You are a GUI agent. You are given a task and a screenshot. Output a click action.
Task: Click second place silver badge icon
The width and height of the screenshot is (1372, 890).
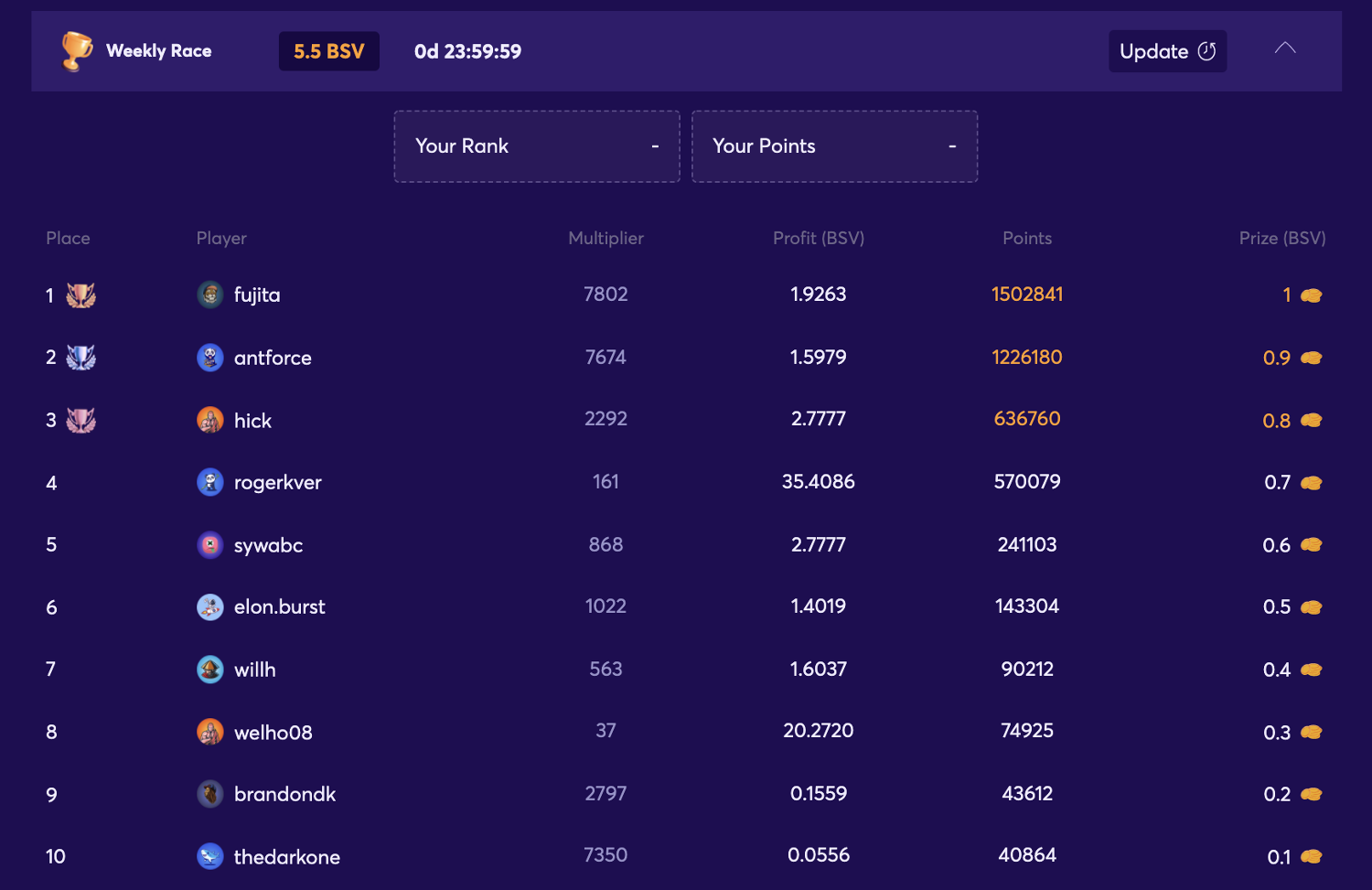point(81,358)
